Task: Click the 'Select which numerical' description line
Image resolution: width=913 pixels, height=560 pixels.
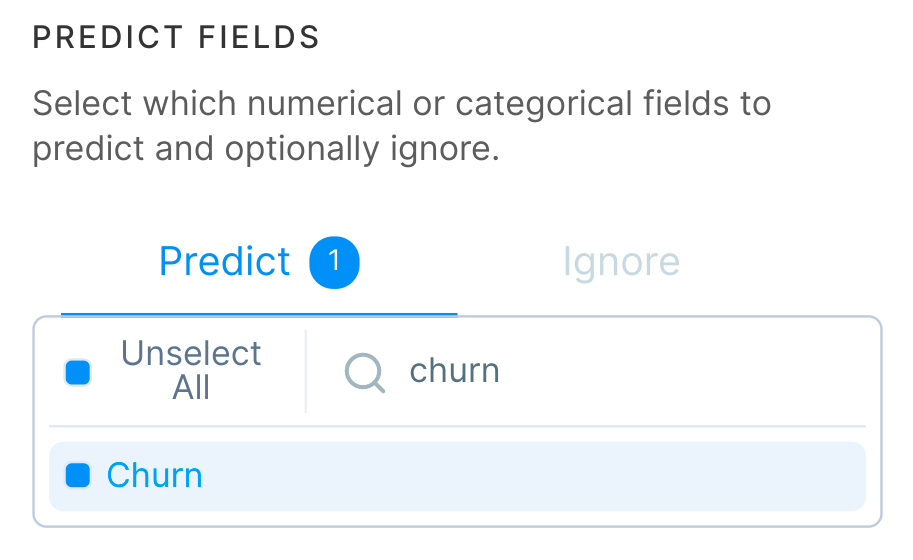Action: tap(401, 103)
